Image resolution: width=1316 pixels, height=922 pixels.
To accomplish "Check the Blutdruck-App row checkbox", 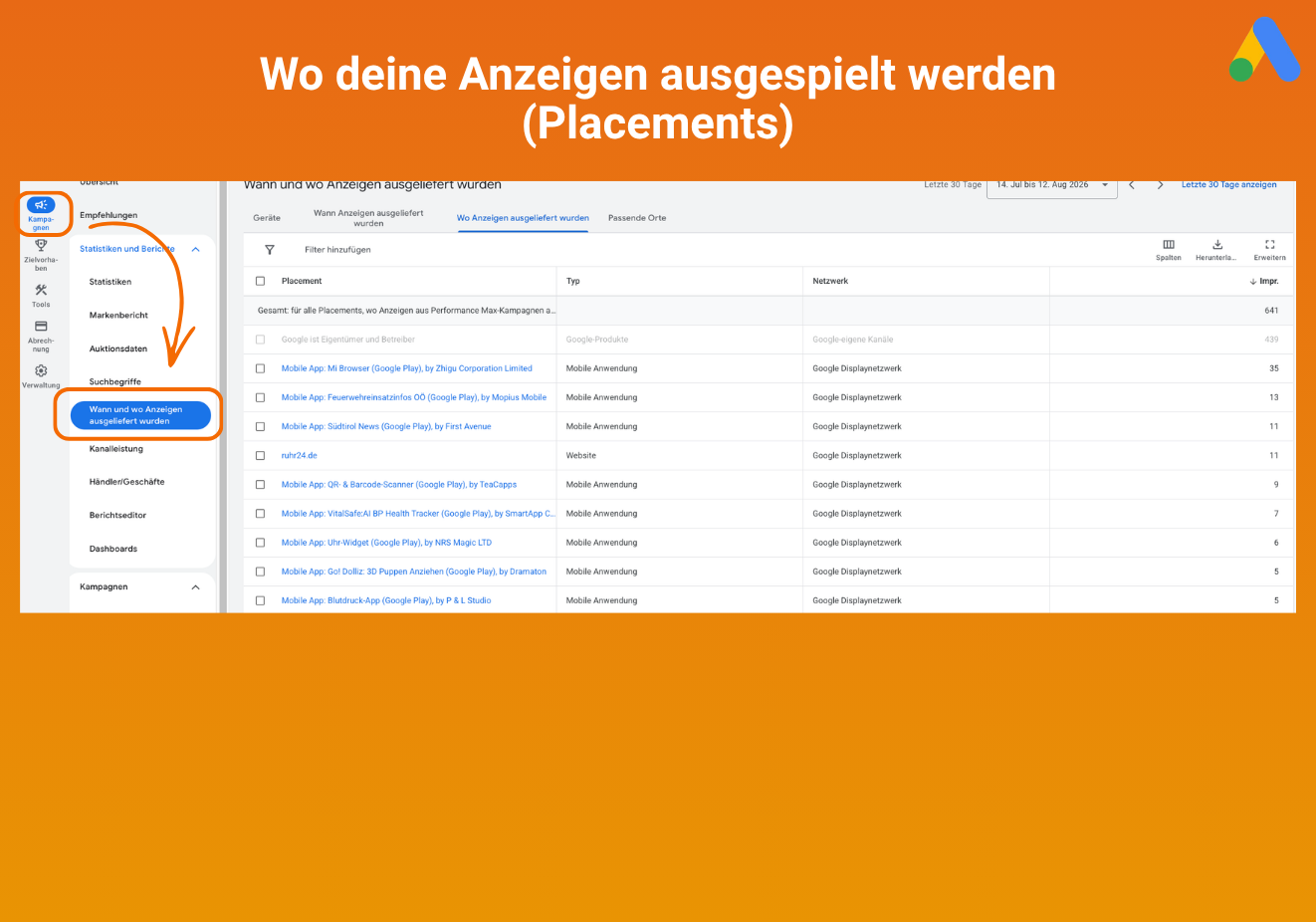I will 261,600.
